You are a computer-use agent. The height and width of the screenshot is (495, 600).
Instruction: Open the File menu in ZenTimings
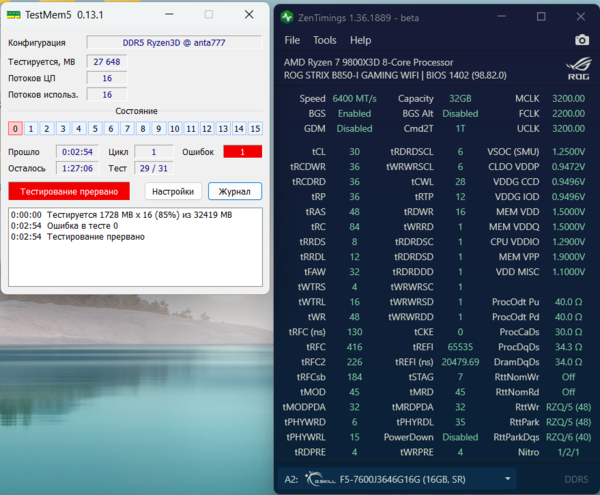[x=292, y=40]
